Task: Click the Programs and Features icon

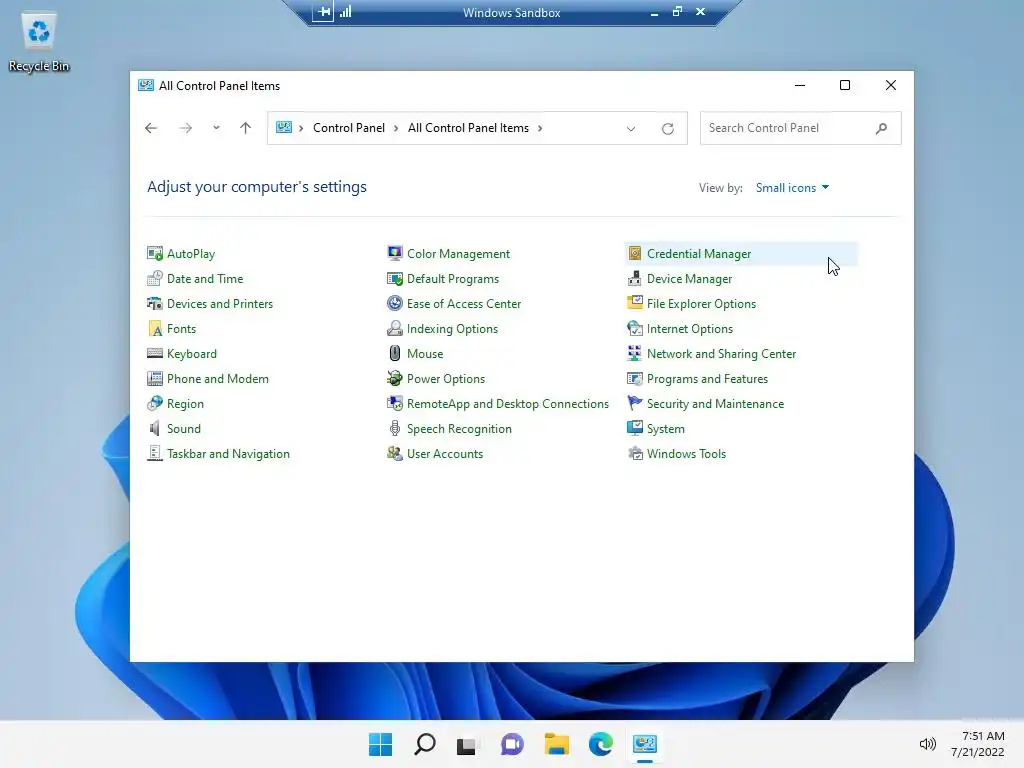Action: point(635,379)
